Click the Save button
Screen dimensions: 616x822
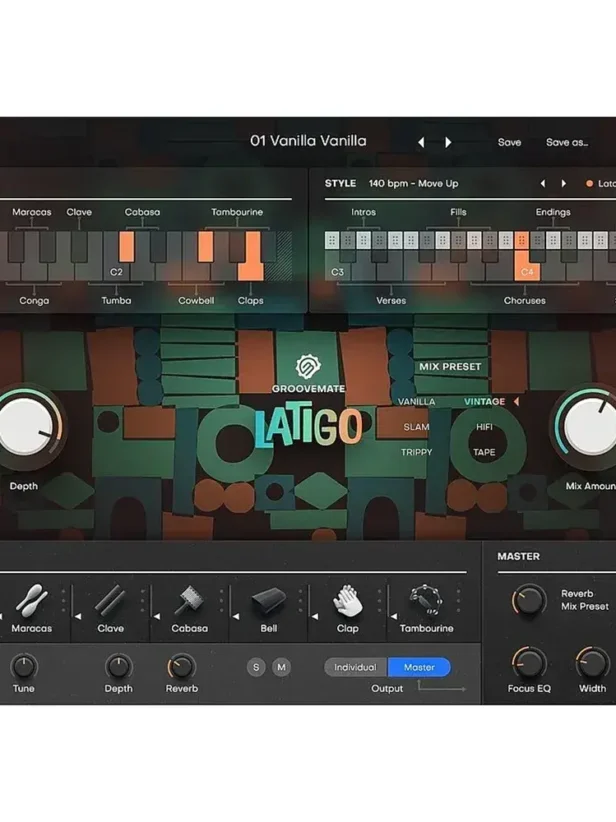pyautogui.click(x=509, y=143)
